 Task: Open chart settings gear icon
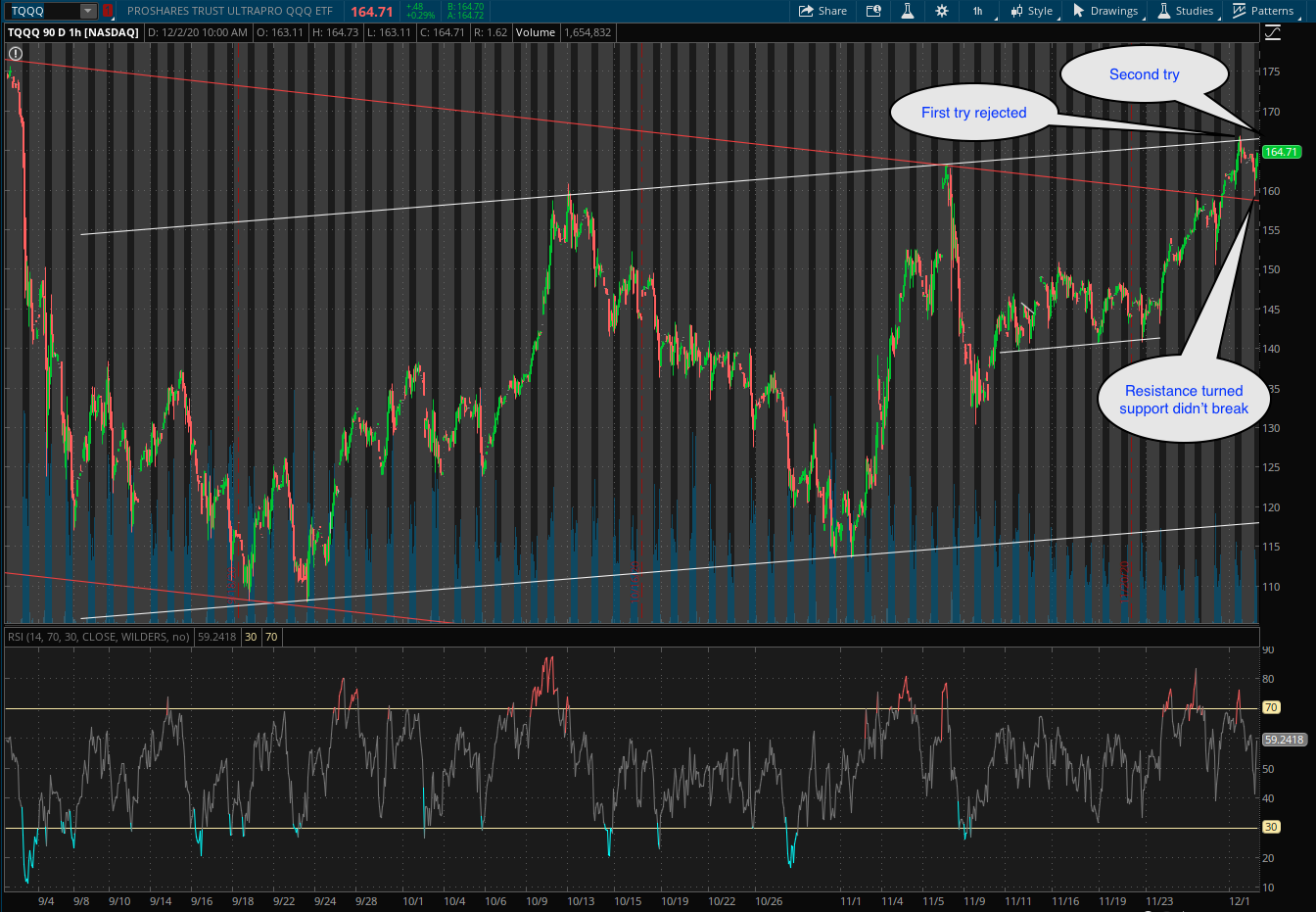point(942,11)
